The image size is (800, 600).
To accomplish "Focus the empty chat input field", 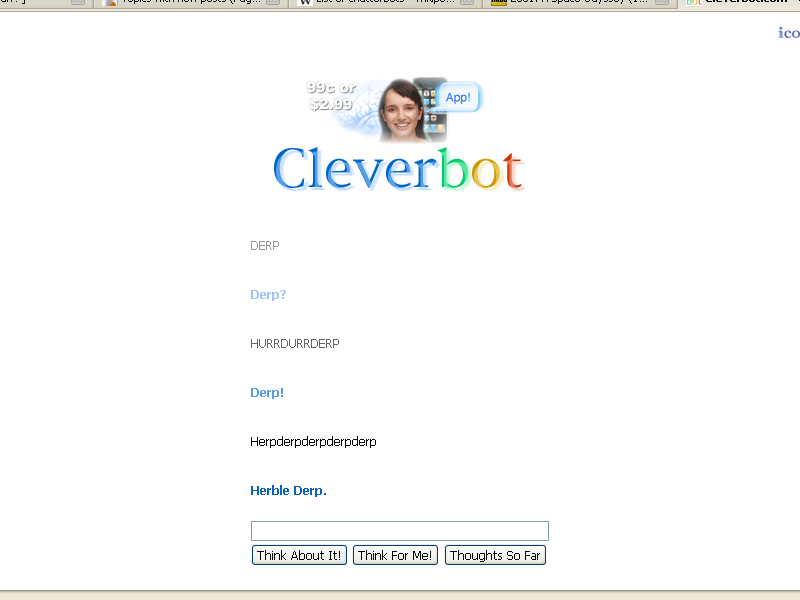I will click(399, 531).
